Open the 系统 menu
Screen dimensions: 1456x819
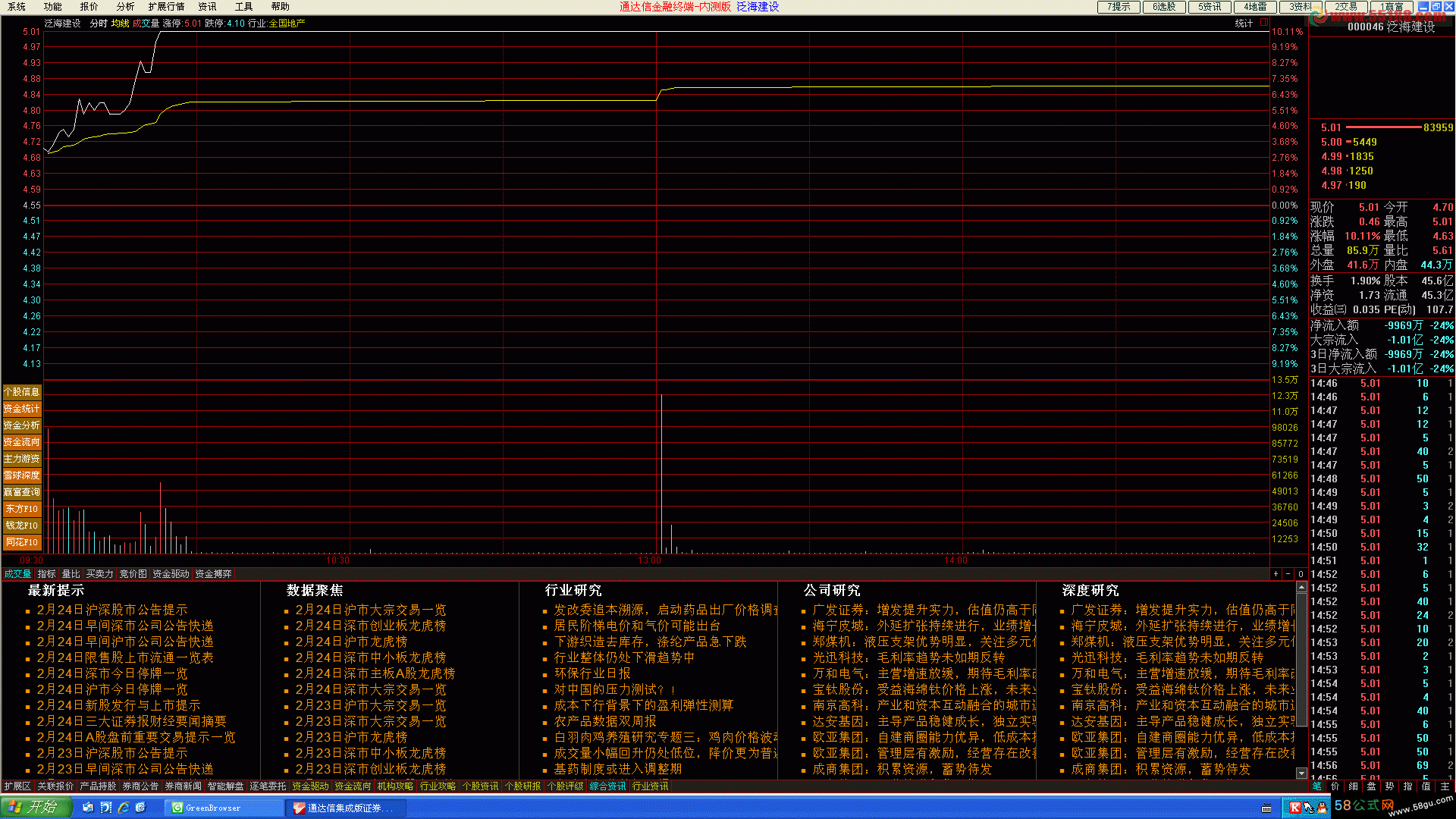17,7
